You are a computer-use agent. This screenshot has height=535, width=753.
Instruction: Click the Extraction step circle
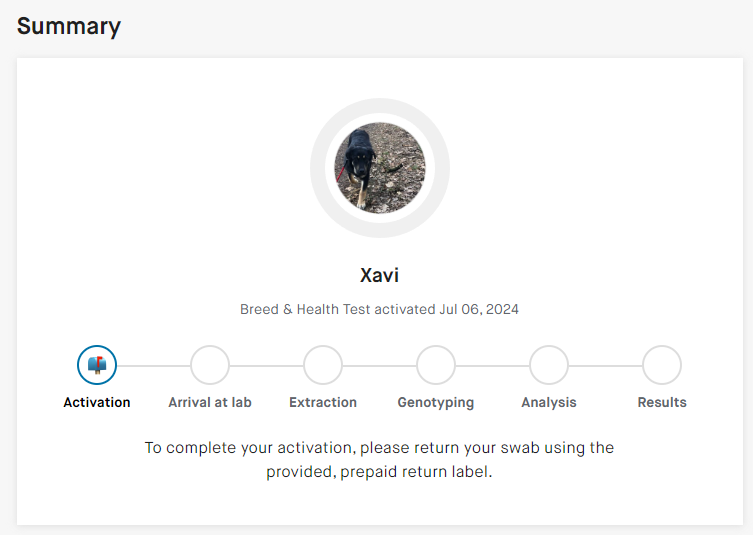(x=323, y=365)
